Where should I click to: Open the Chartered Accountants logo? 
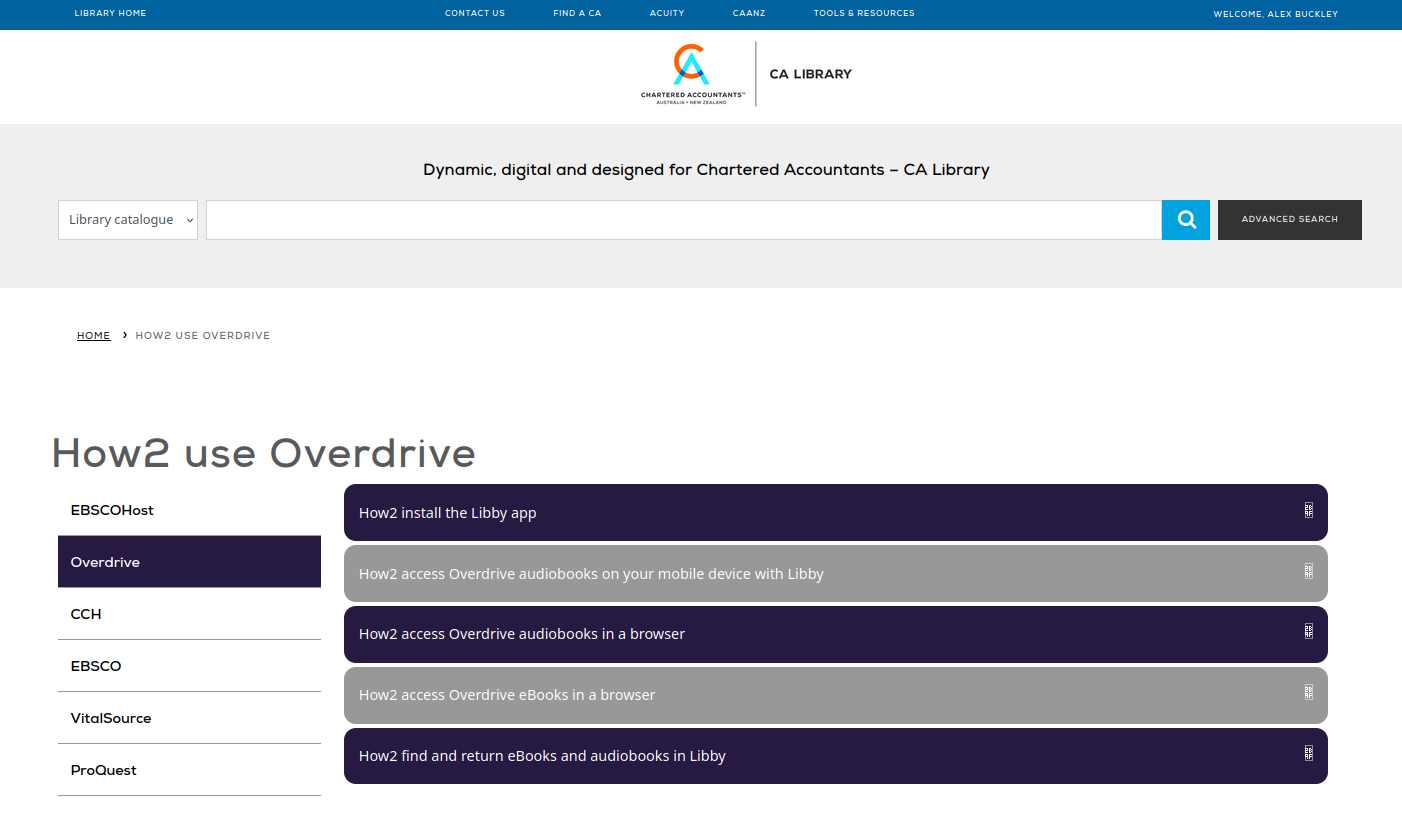pyautogui.click(x=693, y=74)
